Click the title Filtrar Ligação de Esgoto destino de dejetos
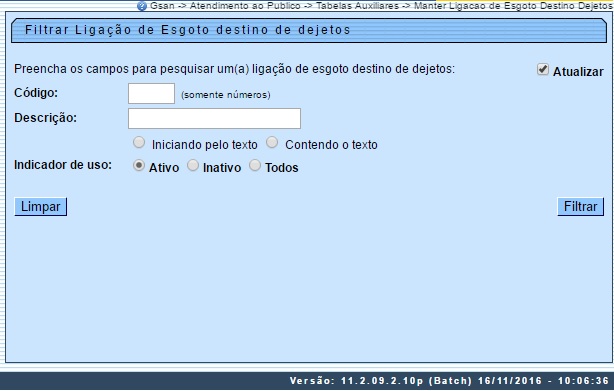This screenshot has height=391, width=614. pos(188,30)
